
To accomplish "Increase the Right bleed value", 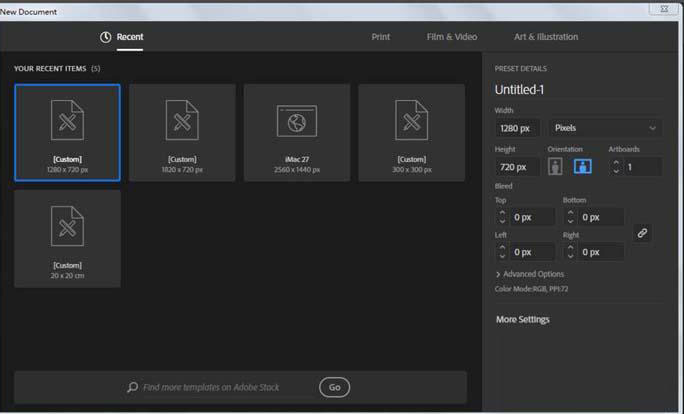I will click(570, 248).
